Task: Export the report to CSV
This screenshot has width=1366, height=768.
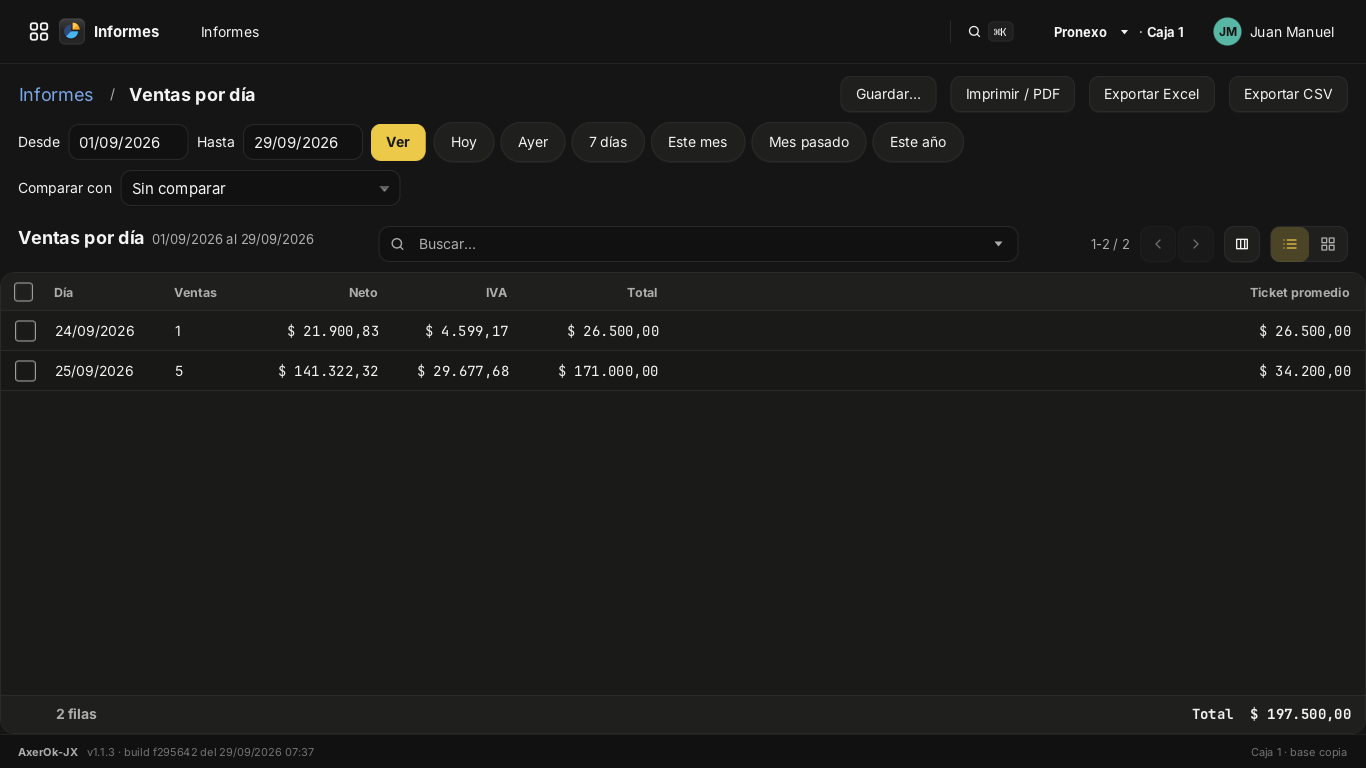Action: click(1288, 94)
